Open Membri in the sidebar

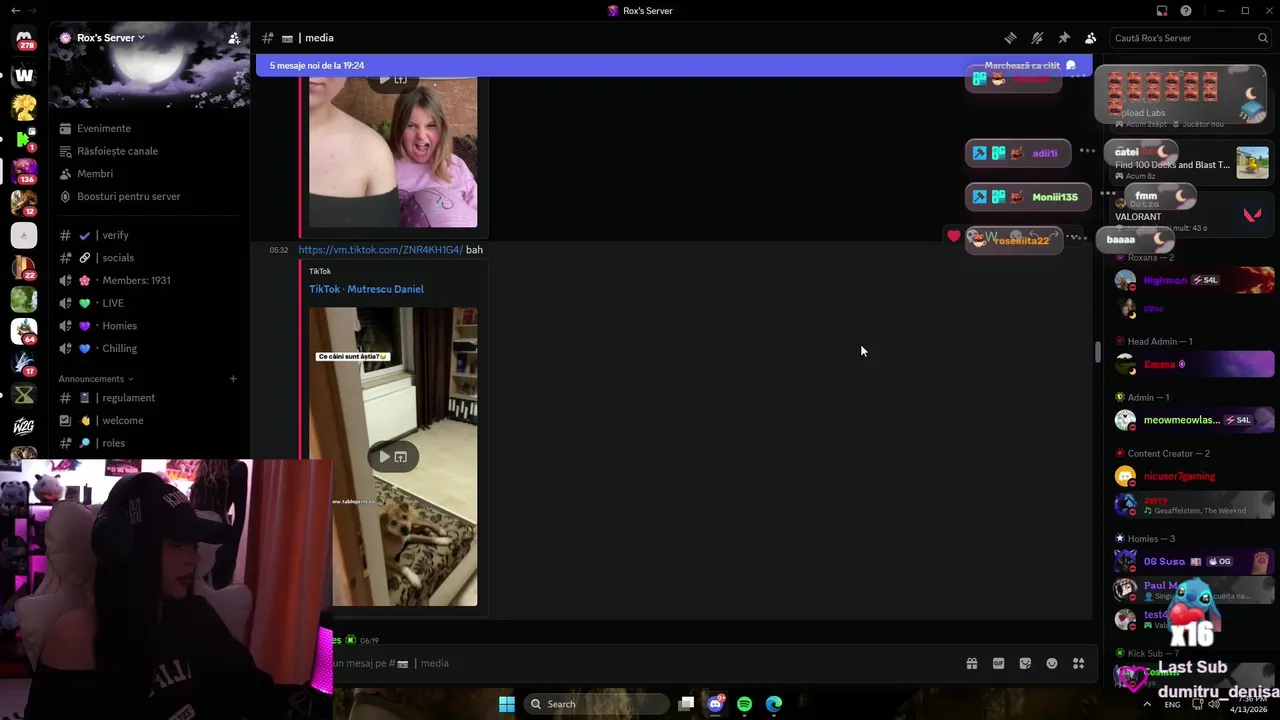[95, 174]
